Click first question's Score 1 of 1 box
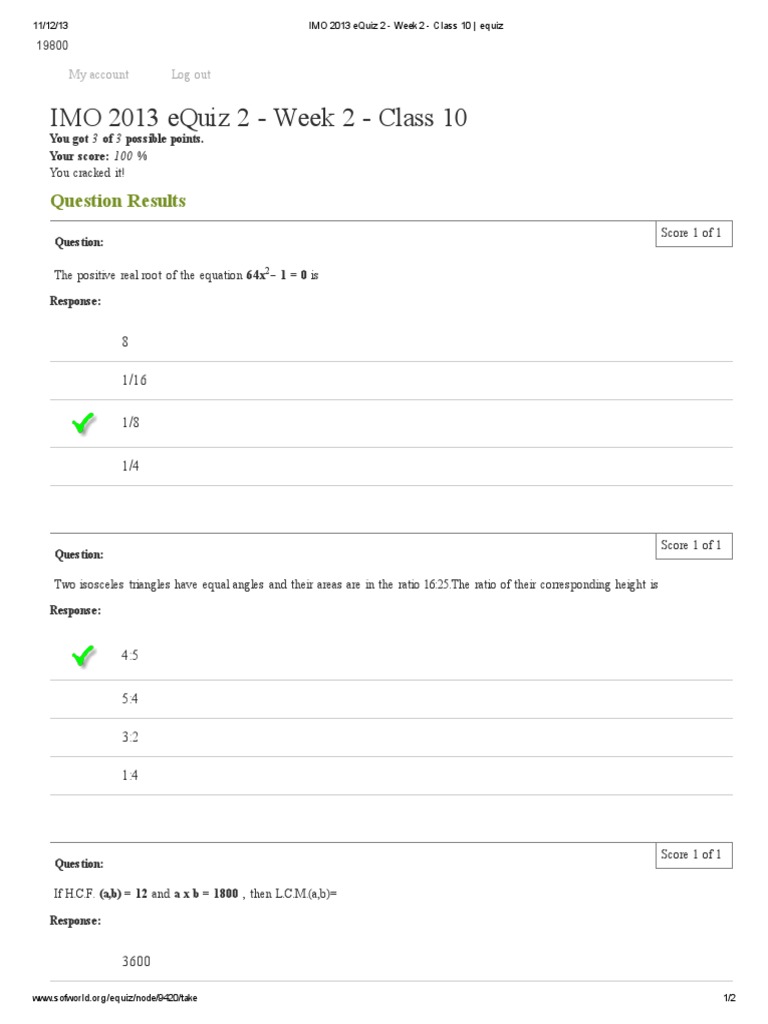768x1024 pixels. 693,234
